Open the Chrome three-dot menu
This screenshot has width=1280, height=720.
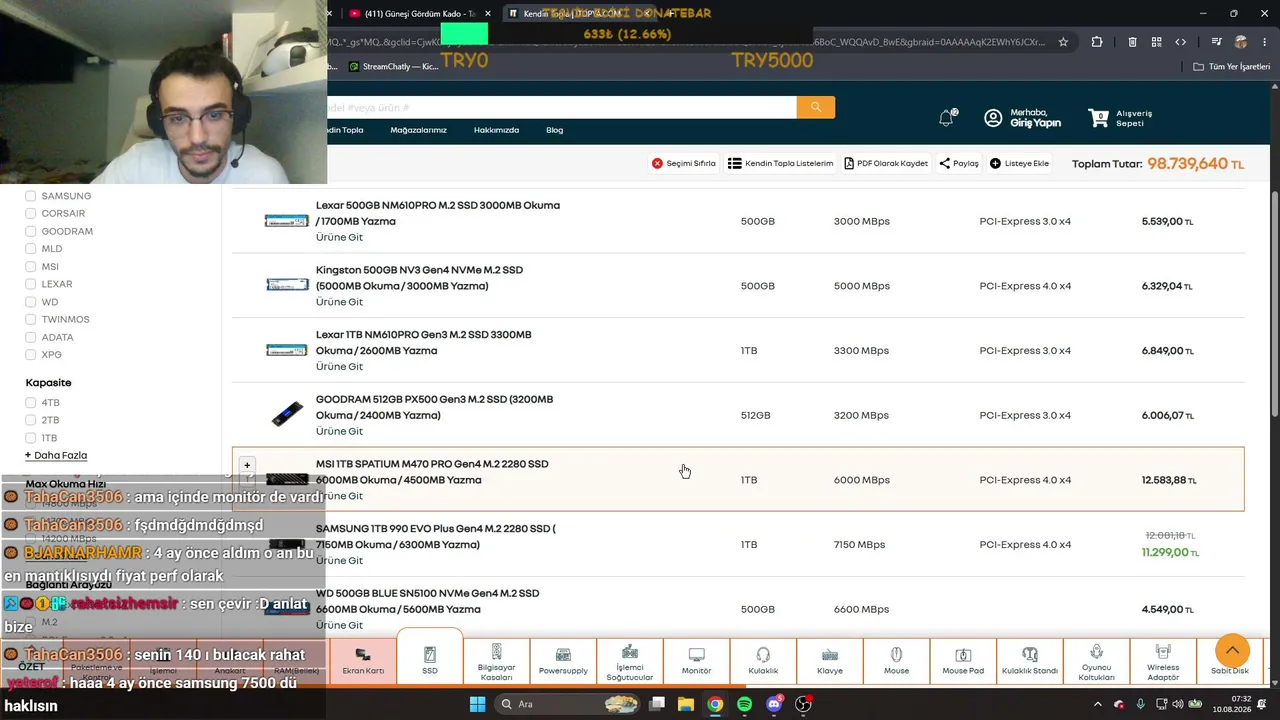point(1263,42)
